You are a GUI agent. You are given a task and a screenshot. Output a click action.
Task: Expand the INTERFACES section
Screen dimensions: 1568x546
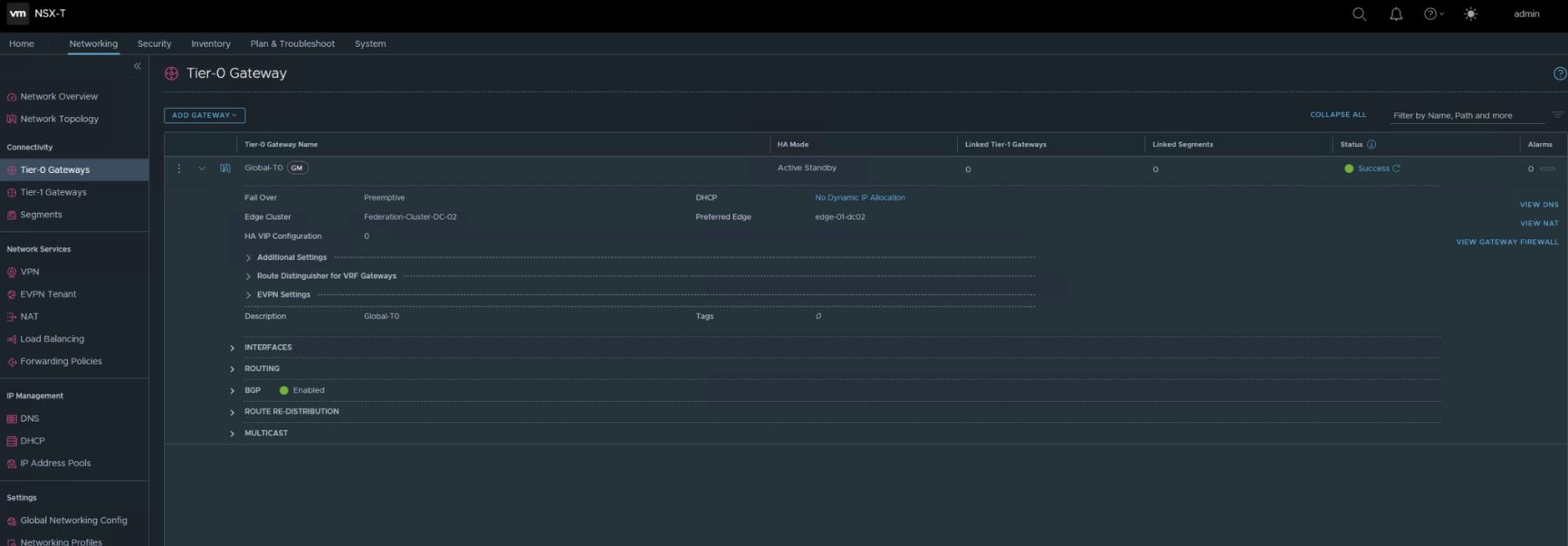(233, 348)
